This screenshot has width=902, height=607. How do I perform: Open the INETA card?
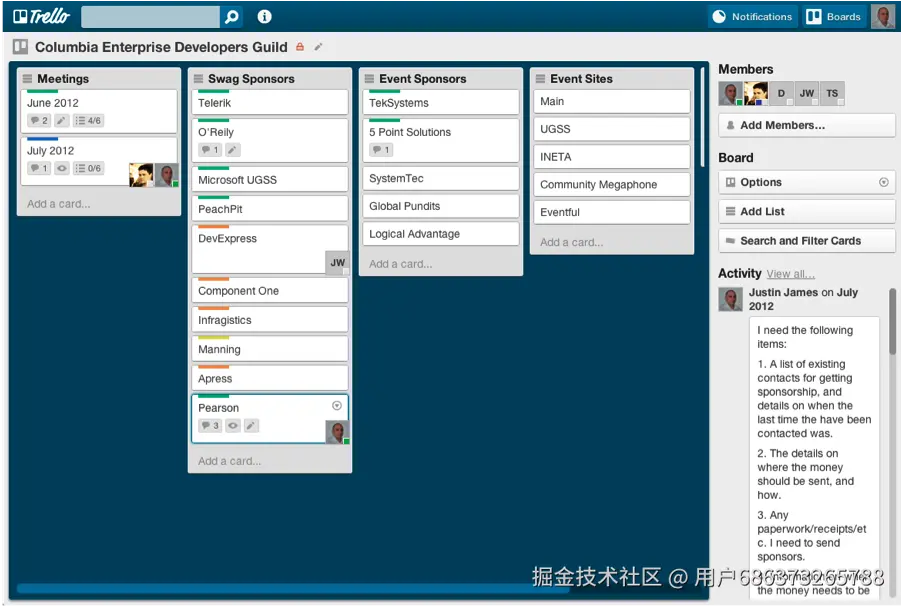click(612, 156)
